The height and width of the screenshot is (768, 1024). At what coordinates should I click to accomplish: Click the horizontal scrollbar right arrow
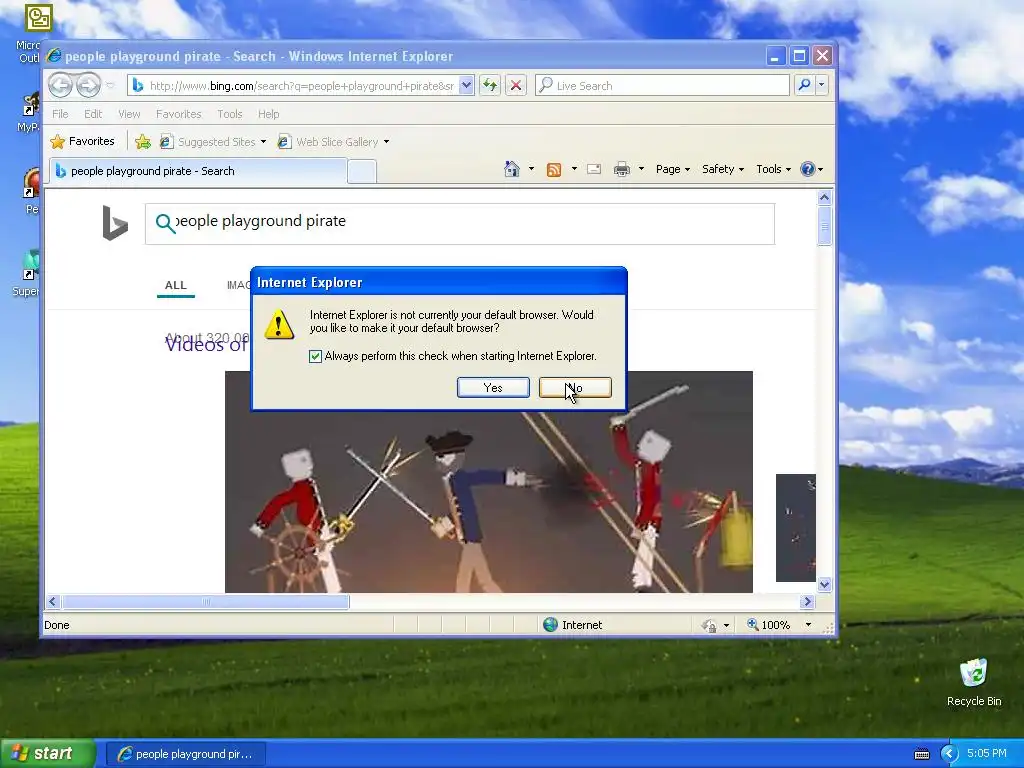click(x=807, y=601)
